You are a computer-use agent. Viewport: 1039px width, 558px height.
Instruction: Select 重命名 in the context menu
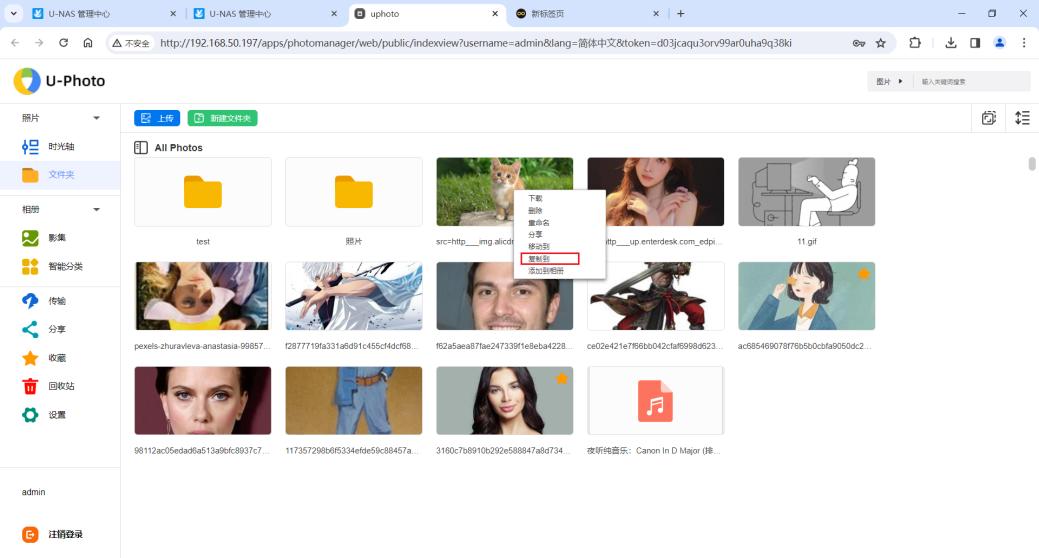click(538, 223)
